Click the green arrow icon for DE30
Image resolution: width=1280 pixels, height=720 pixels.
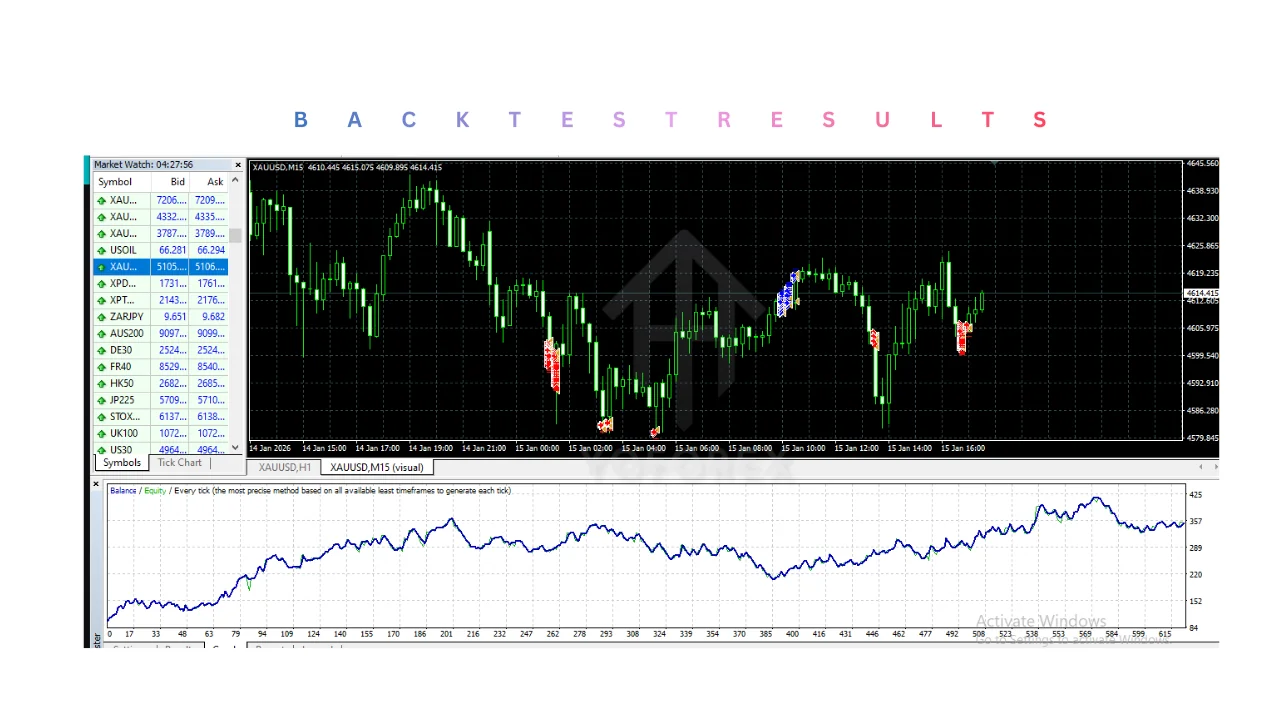(101, 351)
